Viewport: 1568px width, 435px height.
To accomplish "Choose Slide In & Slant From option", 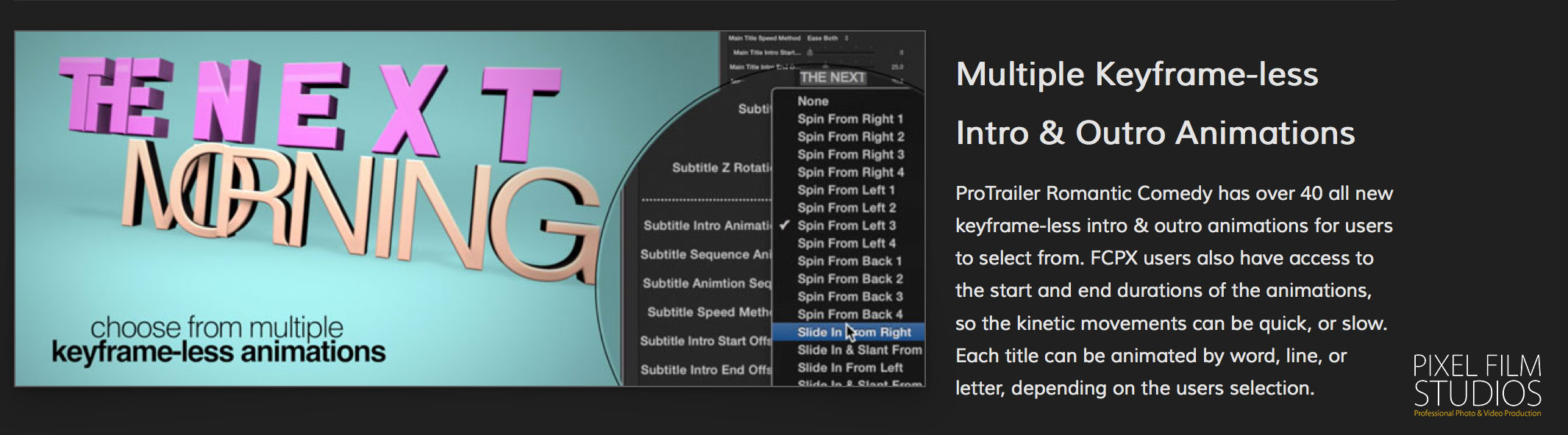I will pos(859,350).
